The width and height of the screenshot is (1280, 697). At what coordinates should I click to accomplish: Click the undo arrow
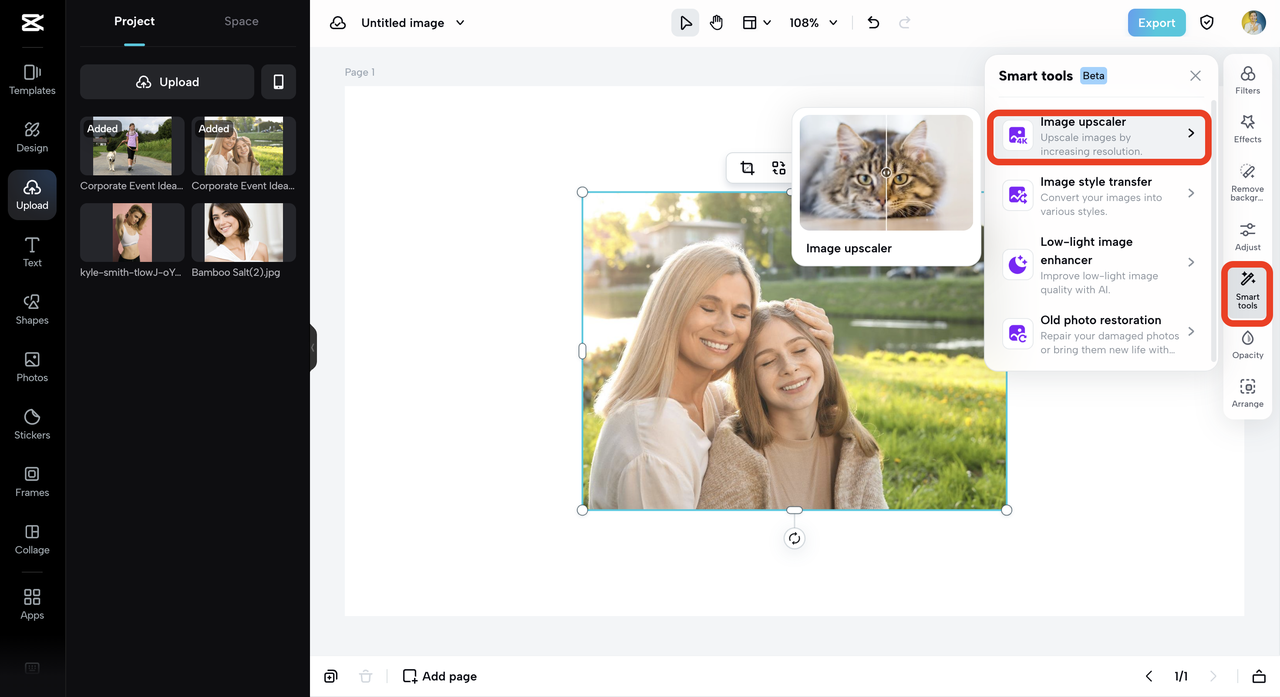(873, 23)
